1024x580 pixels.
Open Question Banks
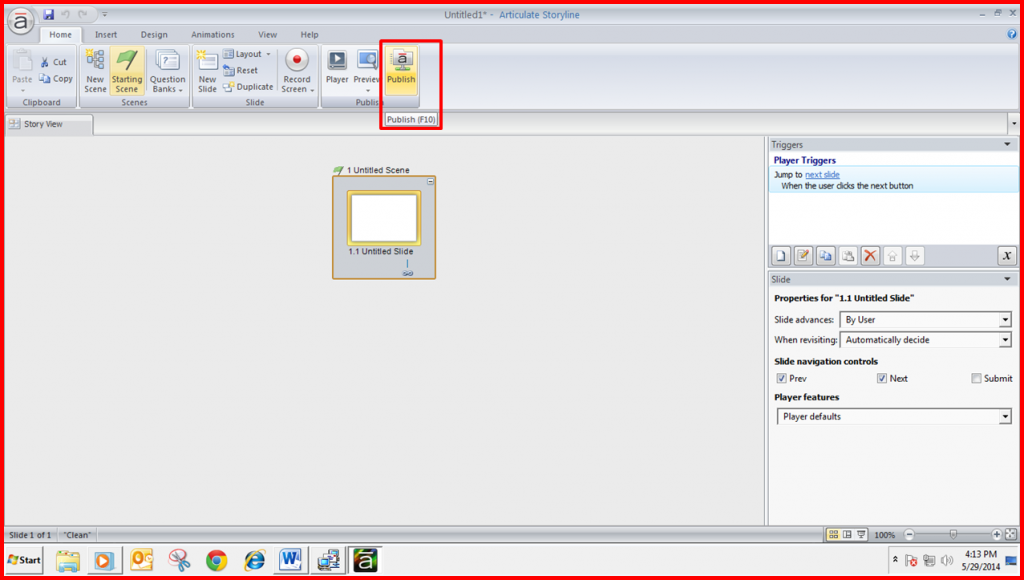[167, 71]
